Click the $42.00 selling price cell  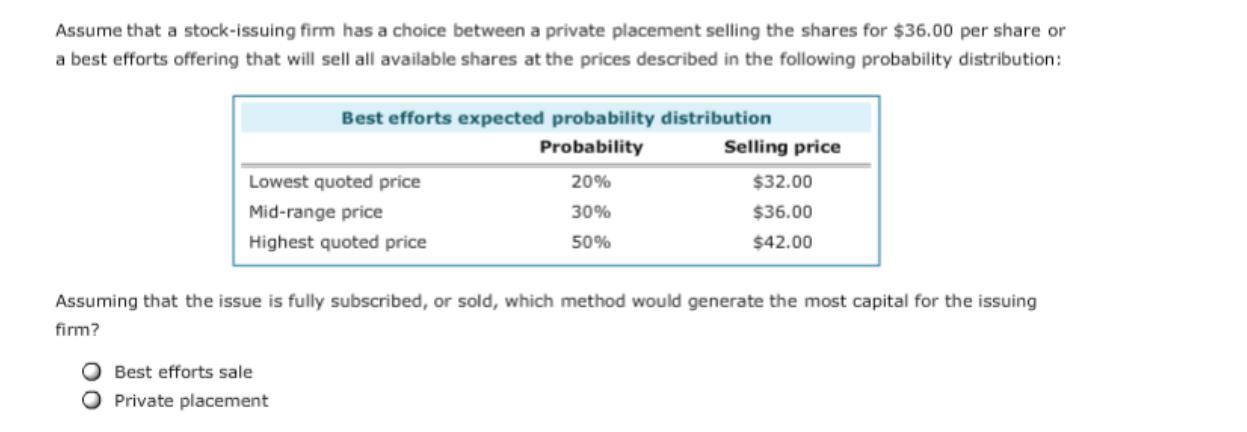[783, 242]
